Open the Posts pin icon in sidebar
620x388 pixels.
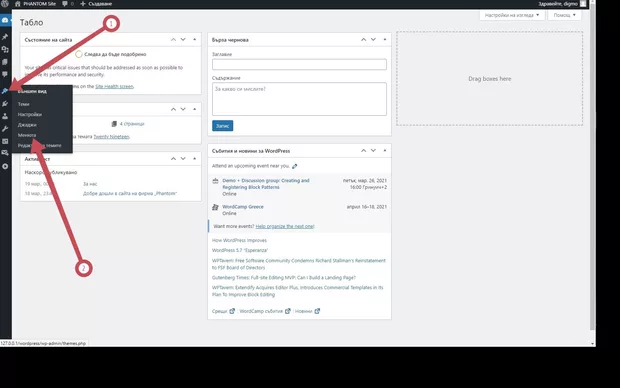pos(5,37)
